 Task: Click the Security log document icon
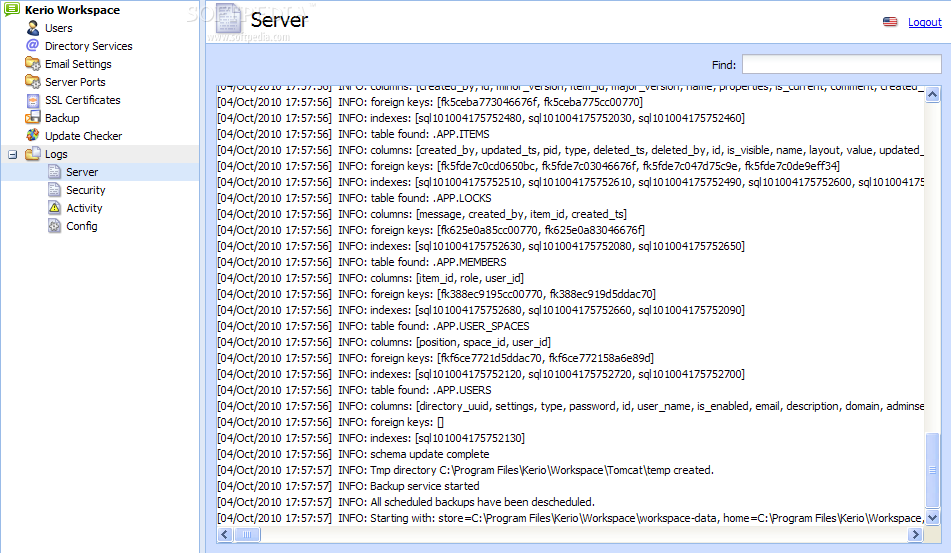[55, 190]
